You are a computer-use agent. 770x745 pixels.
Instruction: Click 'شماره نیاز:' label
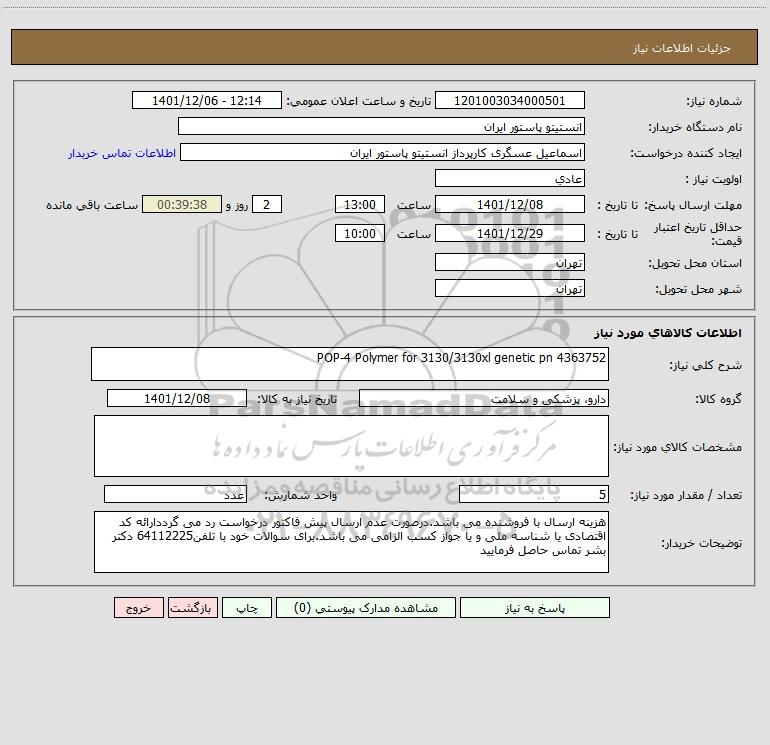pyautogui.click(x=714, y=102)
